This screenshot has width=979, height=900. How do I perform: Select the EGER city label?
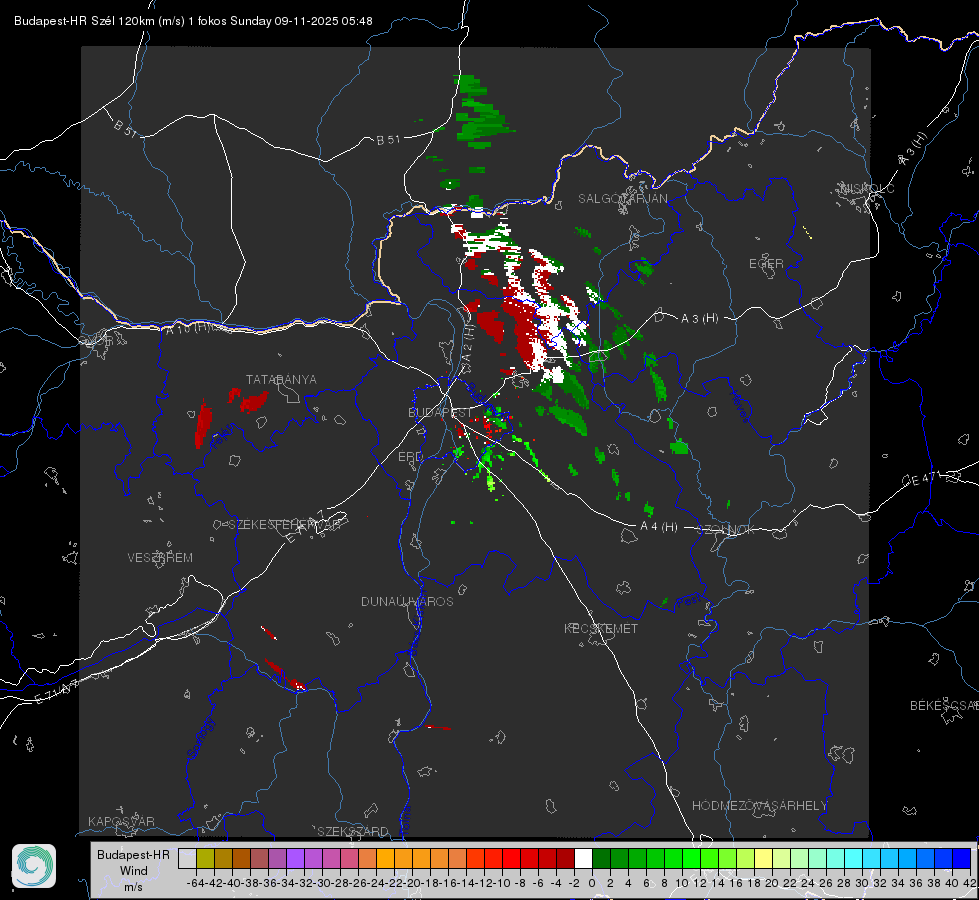(x=766, y=264)
